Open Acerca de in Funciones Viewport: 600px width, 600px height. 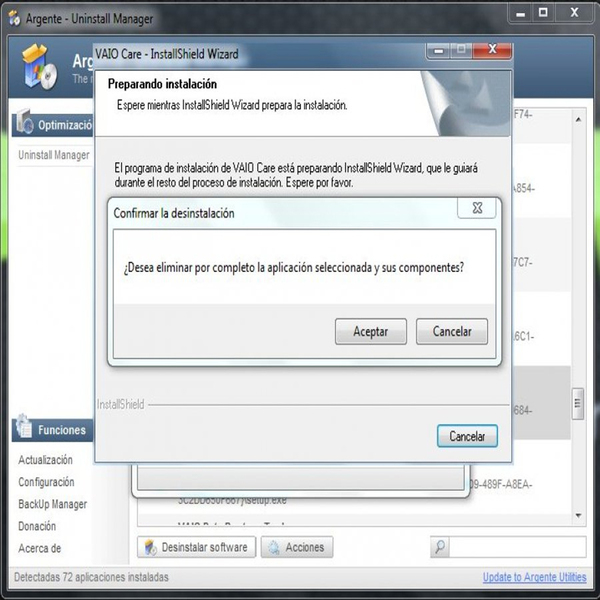(x=40, y=549)
